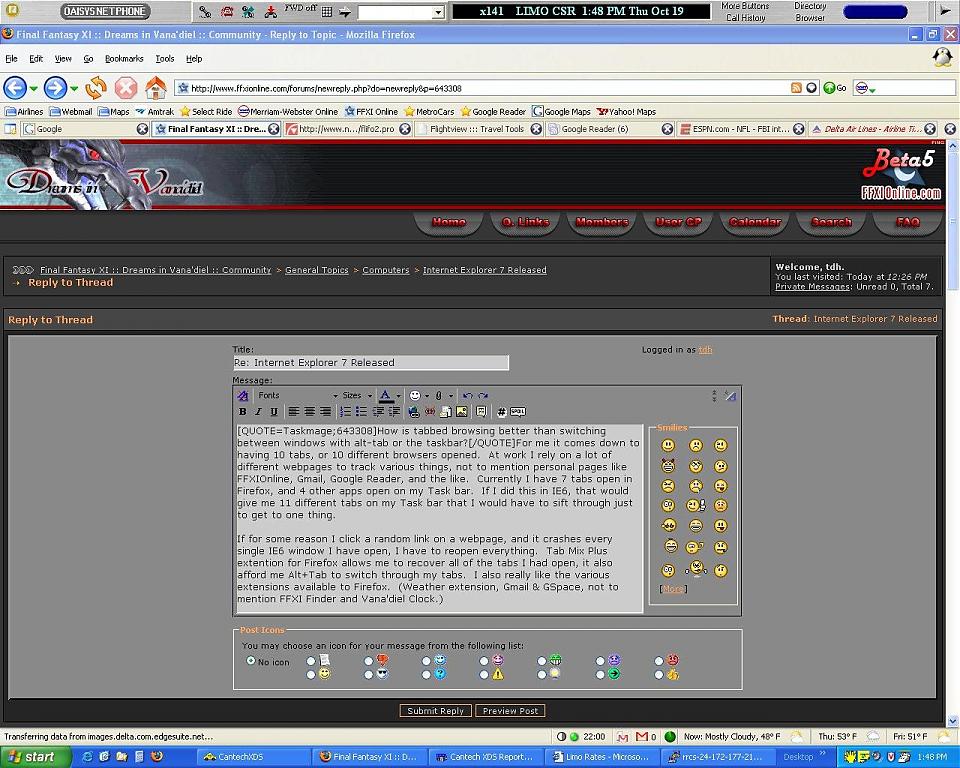This screenshot has height=768, width=960.
Task: Open the Back button history dropdown arrow
Action: tap(34, 89)
